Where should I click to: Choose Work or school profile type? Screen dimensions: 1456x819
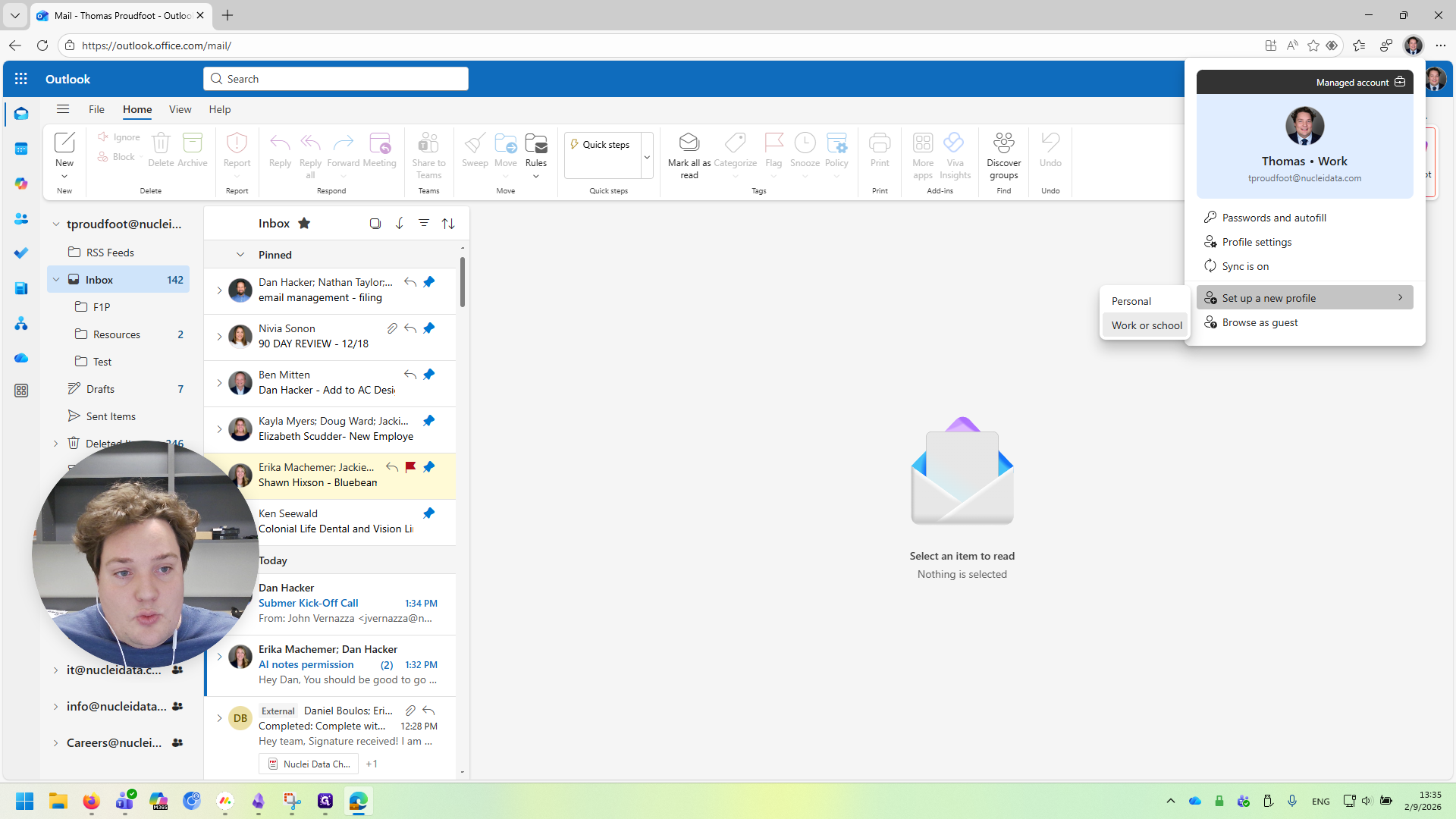pos(1145,325)
